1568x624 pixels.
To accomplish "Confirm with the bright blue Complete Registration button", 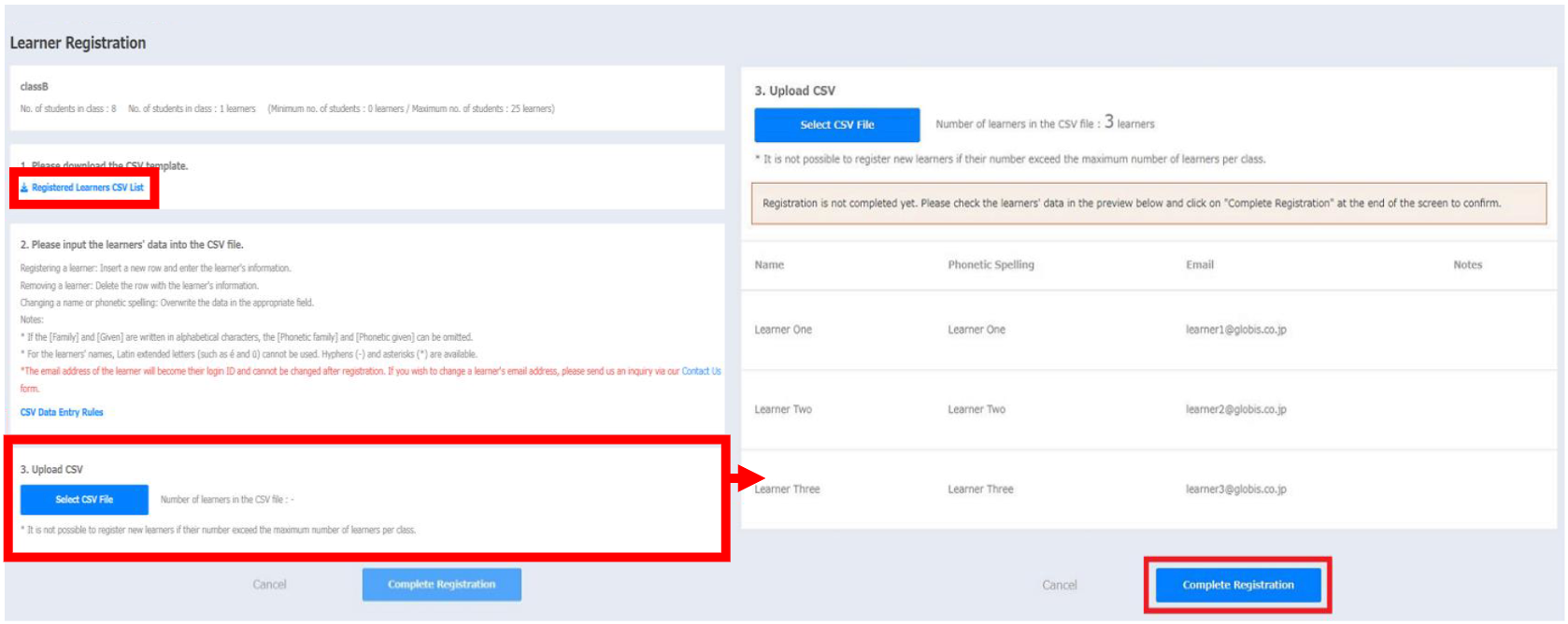I will (1237, 585).
